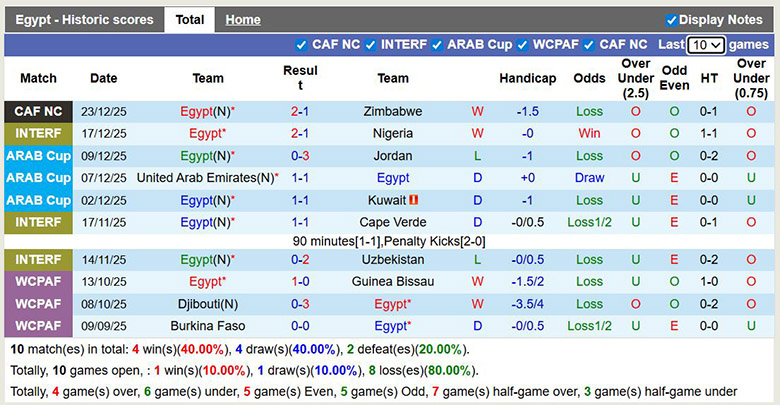This screenshot has height=405, width=780.
Task: Click the L result marker for Jordan match
Action: pyautogui.click(x=478, y=156)
